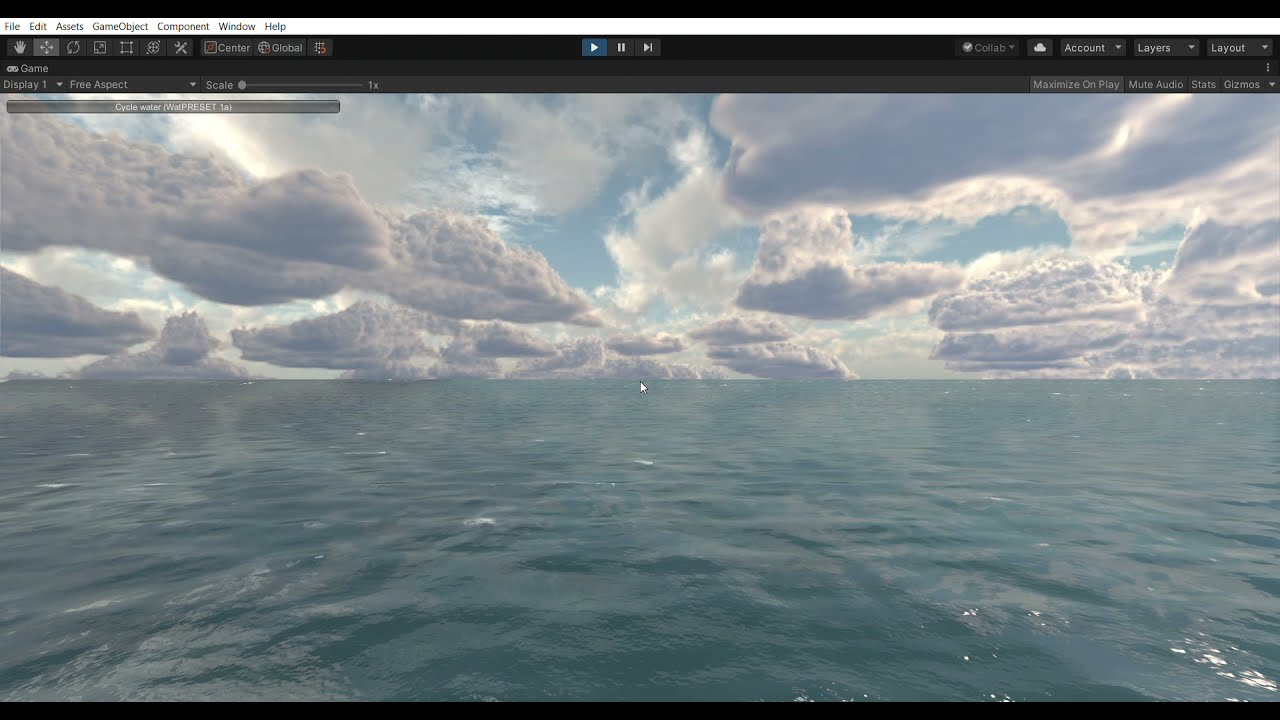The width and height of the screenshot is (1280, 720).
Task: Enable Maximize On Play
Action: pyautogui.click(x=1076, y=85)
